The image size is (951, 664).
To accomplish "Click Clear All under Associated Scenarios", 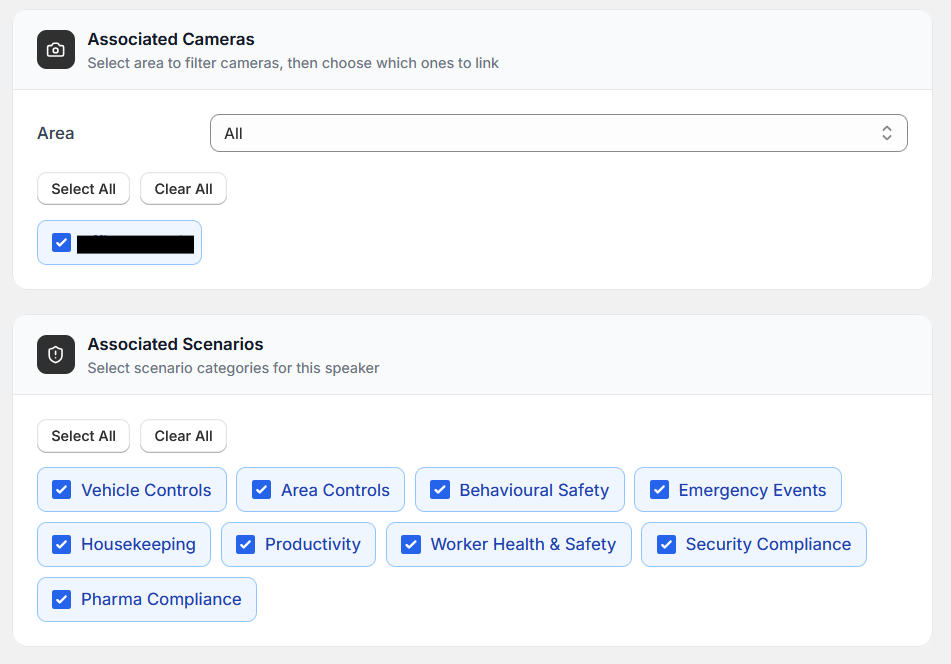I will coord(183,436).
